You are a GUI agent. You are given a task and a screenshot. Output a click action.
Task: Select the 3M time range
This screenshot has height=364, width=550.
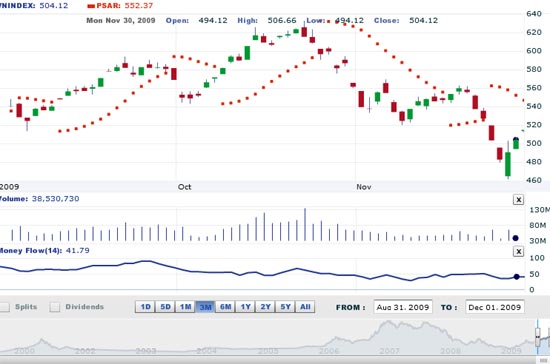tap(205, 307)
